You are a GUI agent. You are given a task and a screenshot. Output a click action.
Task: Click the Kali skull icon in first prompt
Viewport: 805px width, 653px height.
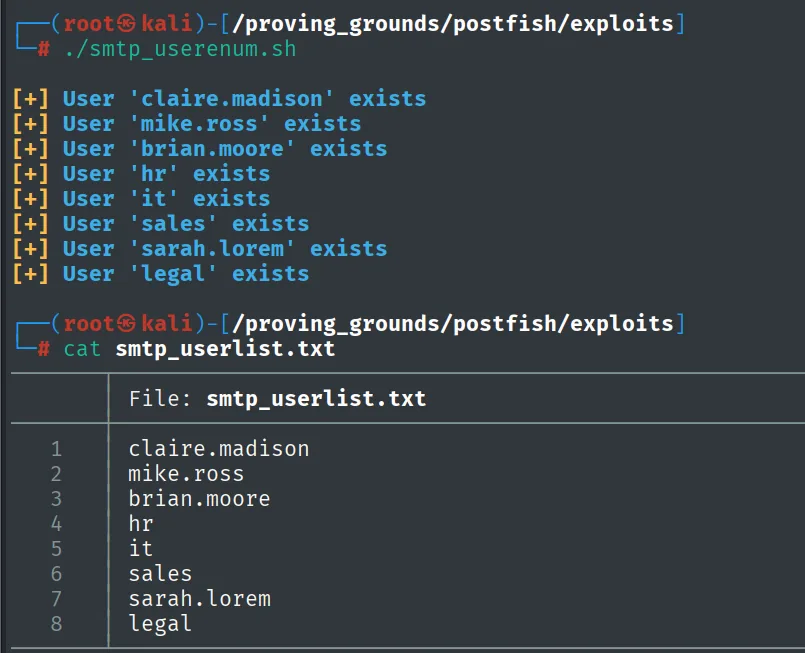click(x=126, y=24)
